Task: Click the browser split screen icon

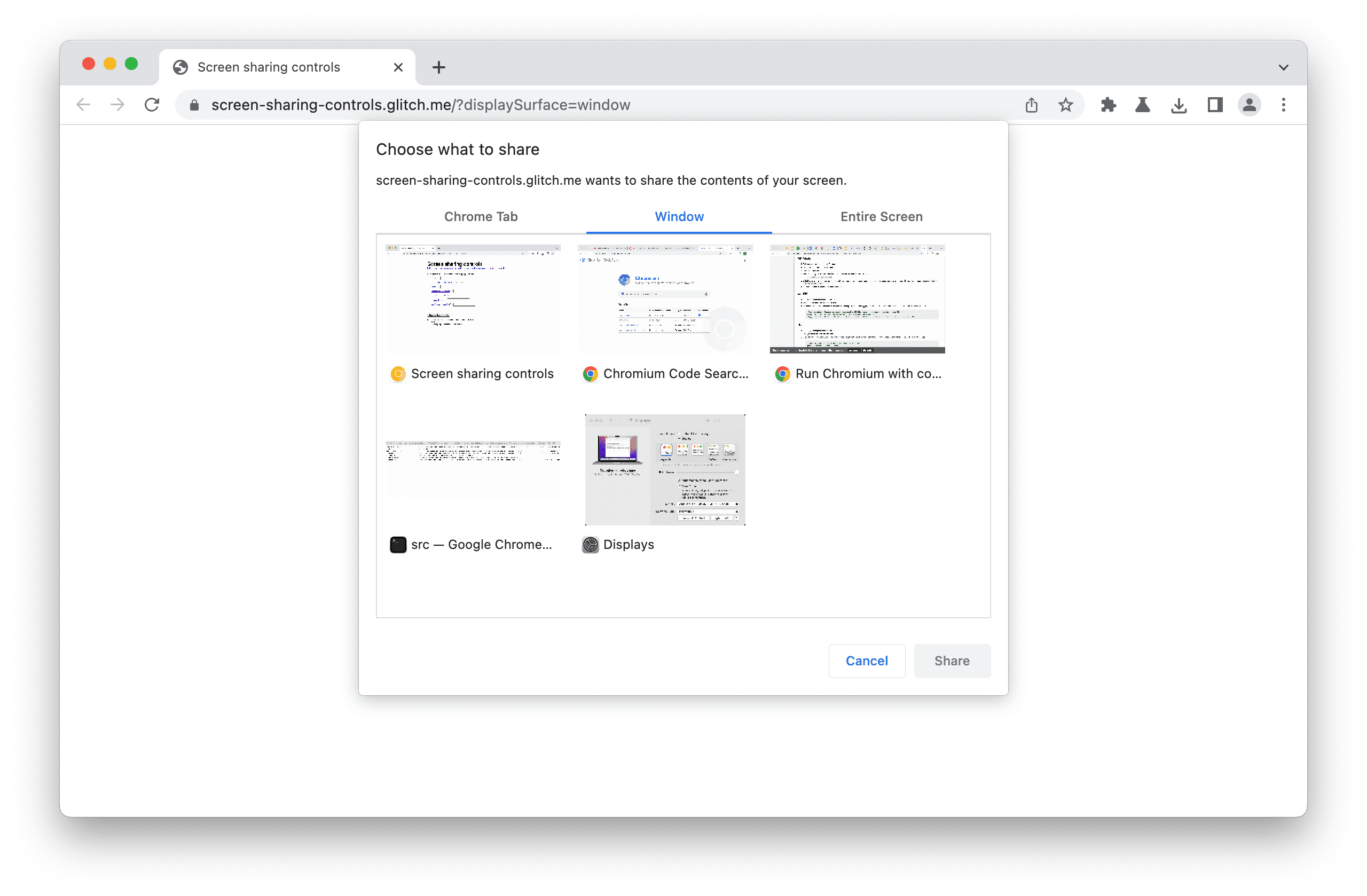Action: tap(1214, 104)
